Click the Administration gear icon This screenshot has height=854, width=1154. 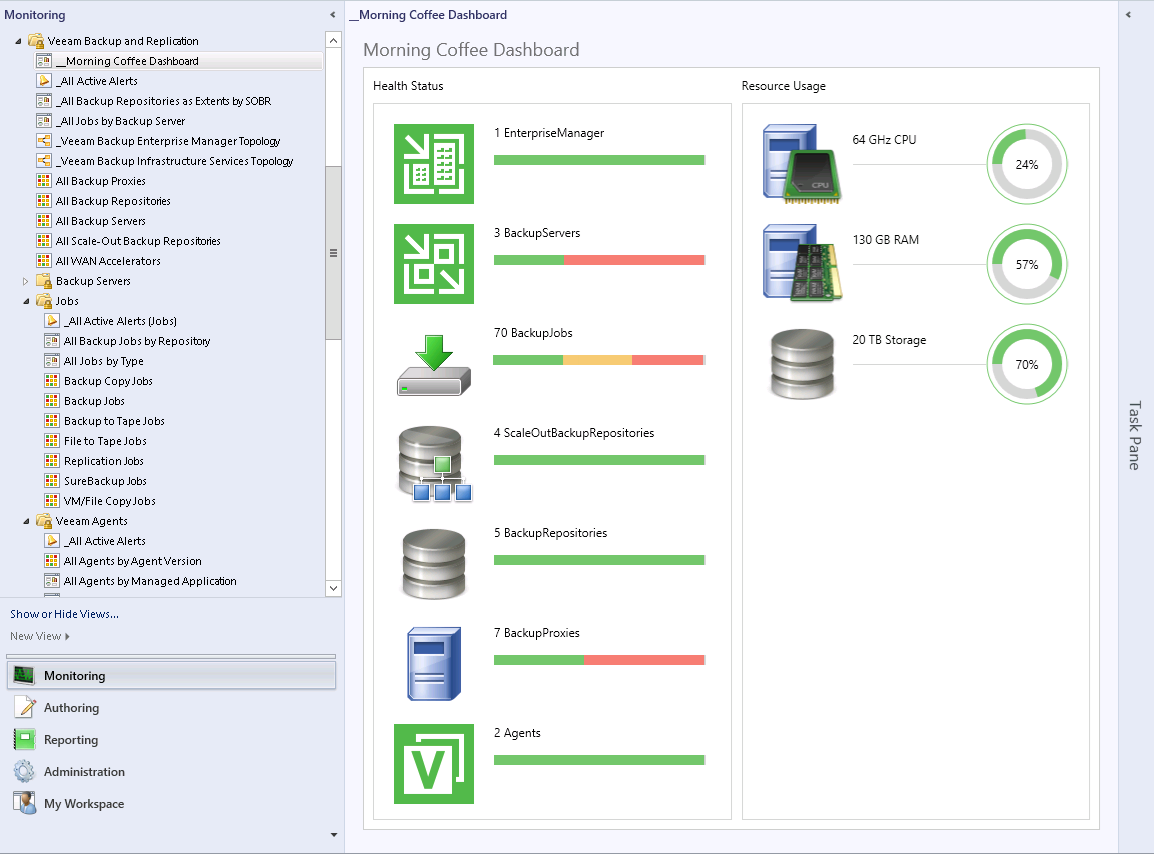point(24,772)
